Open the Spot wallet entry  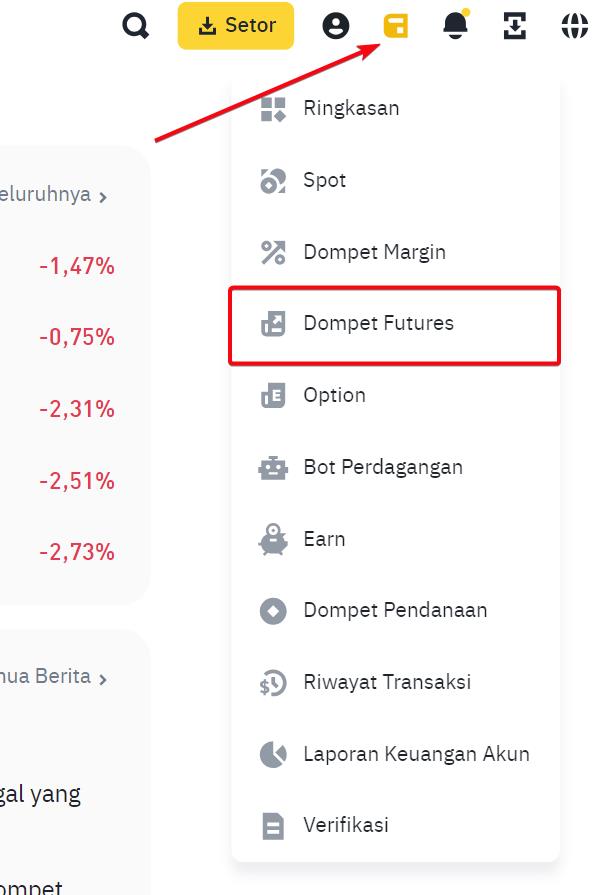coord(324,181)
